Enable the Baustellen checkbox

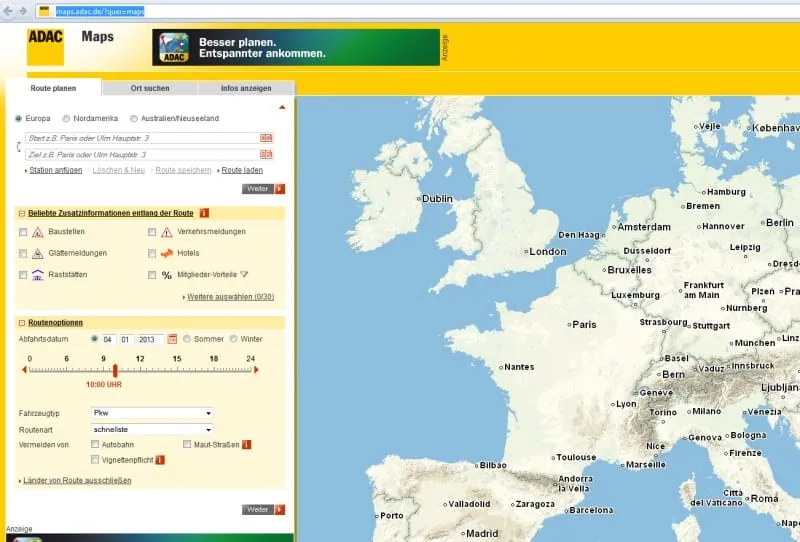23,232
